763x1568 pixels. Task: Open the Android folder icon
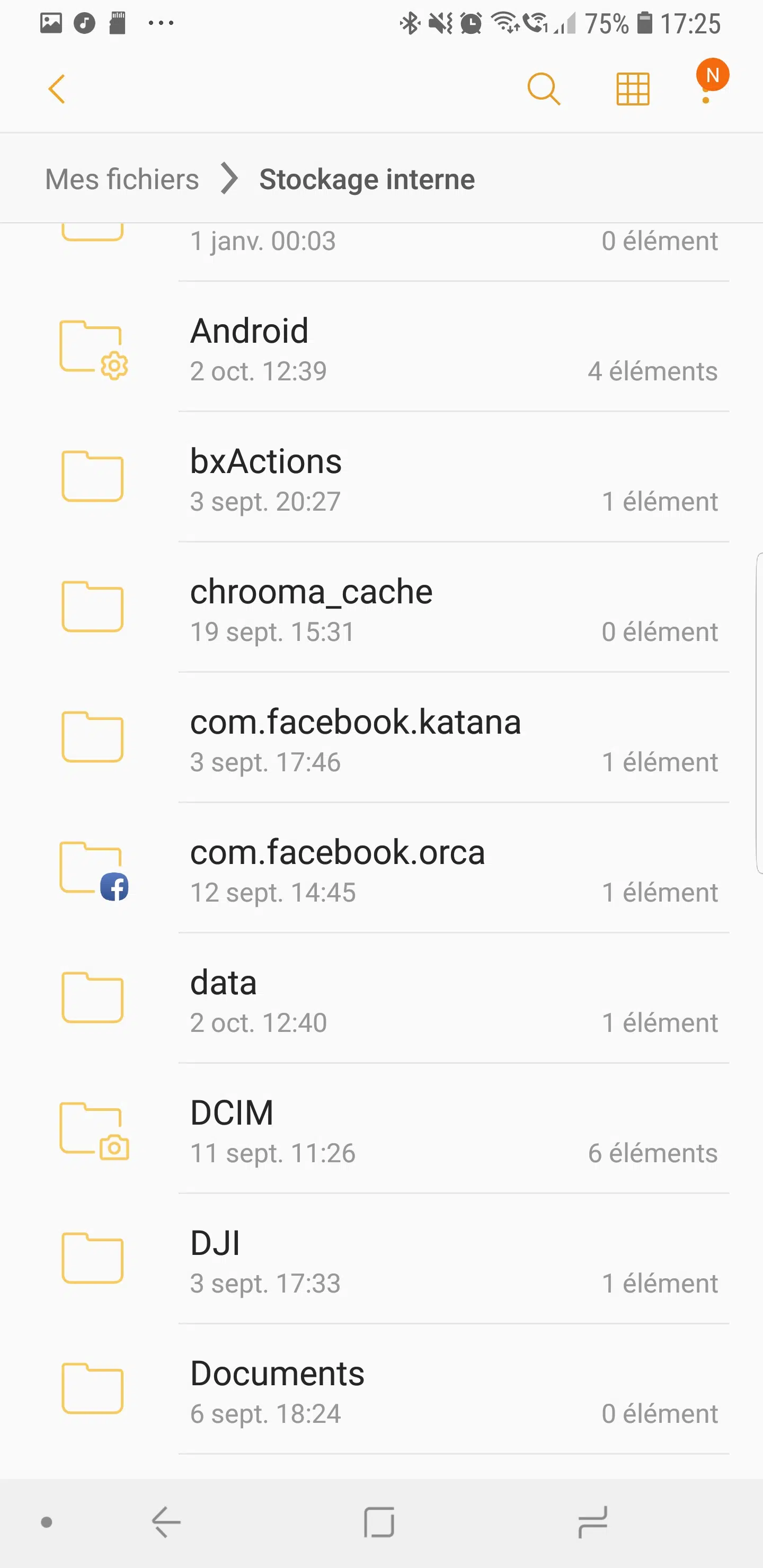93,349
